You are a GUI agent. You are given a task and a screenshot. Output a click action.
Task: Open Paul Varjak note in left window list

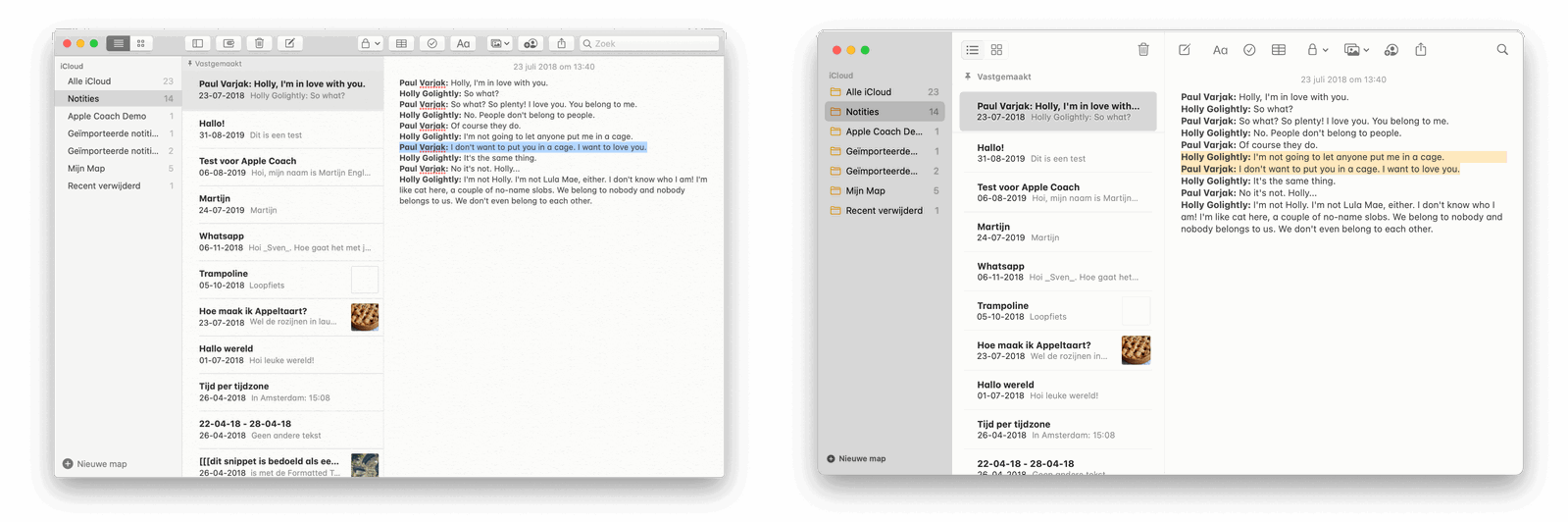(x=282, y=90)
